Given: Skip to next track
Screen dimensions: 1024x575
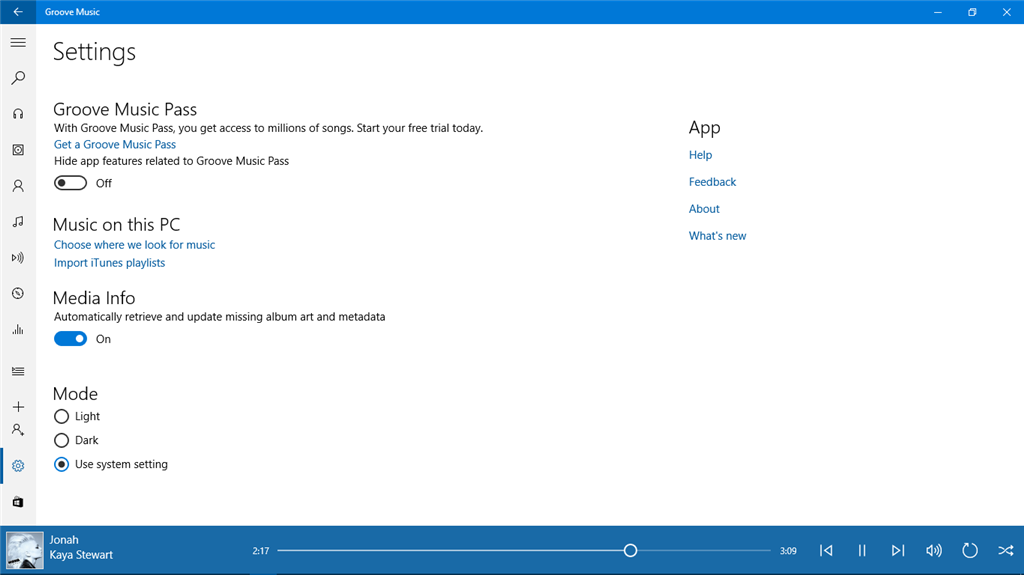Looking at the screenshot, I should [x=898, y=551].
